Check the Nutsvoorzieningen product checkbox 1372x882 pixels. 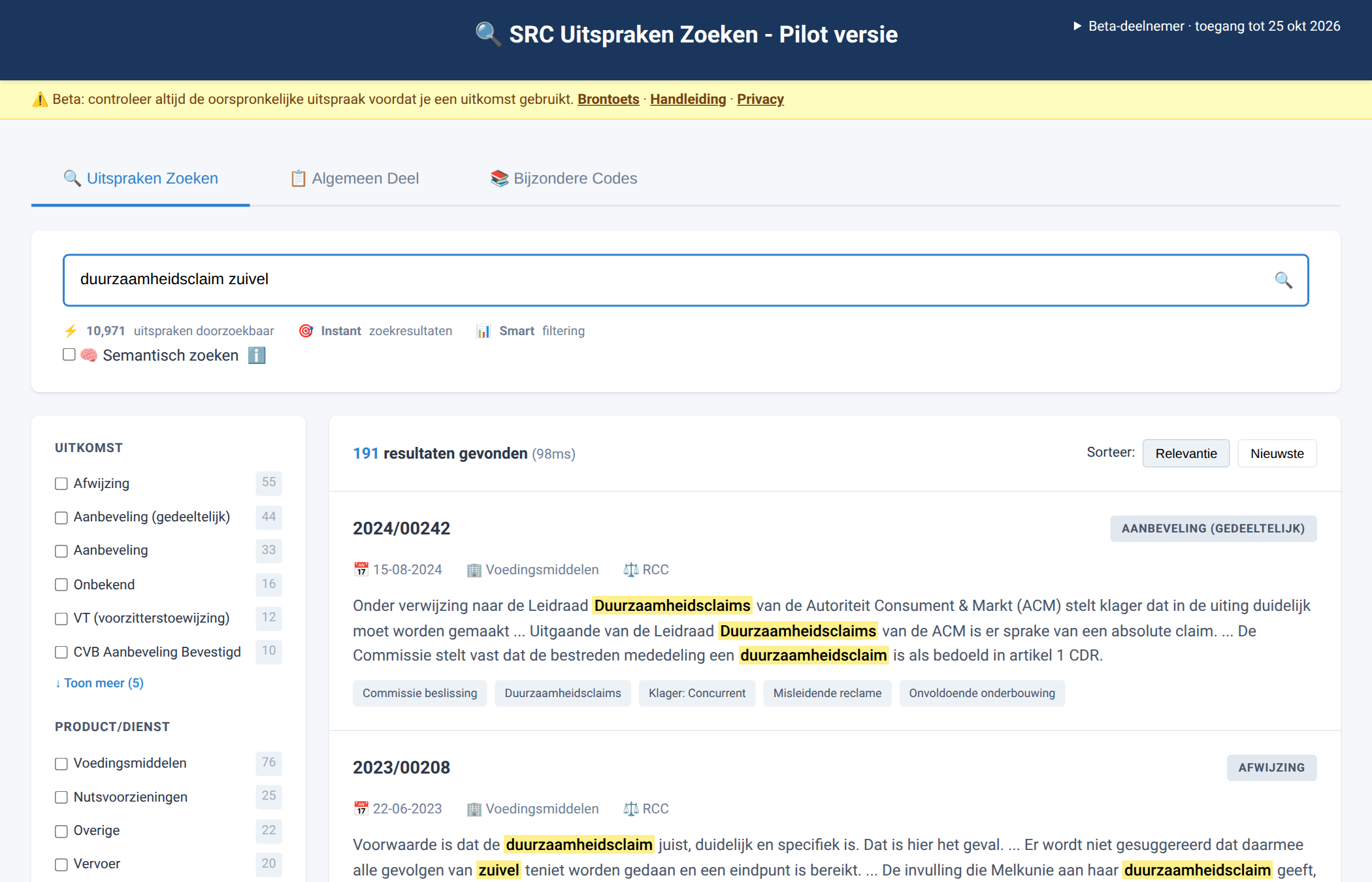61,798
